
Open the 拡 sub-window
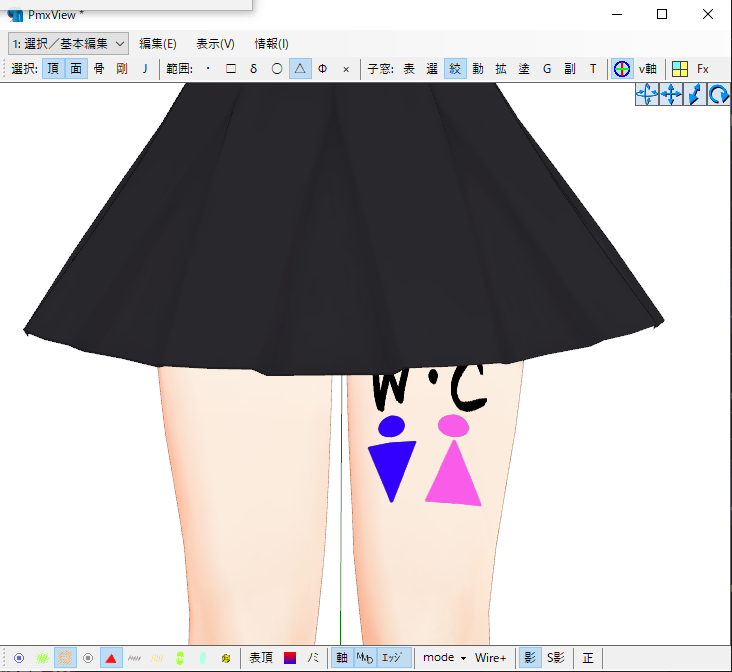(x=501, y=69)
